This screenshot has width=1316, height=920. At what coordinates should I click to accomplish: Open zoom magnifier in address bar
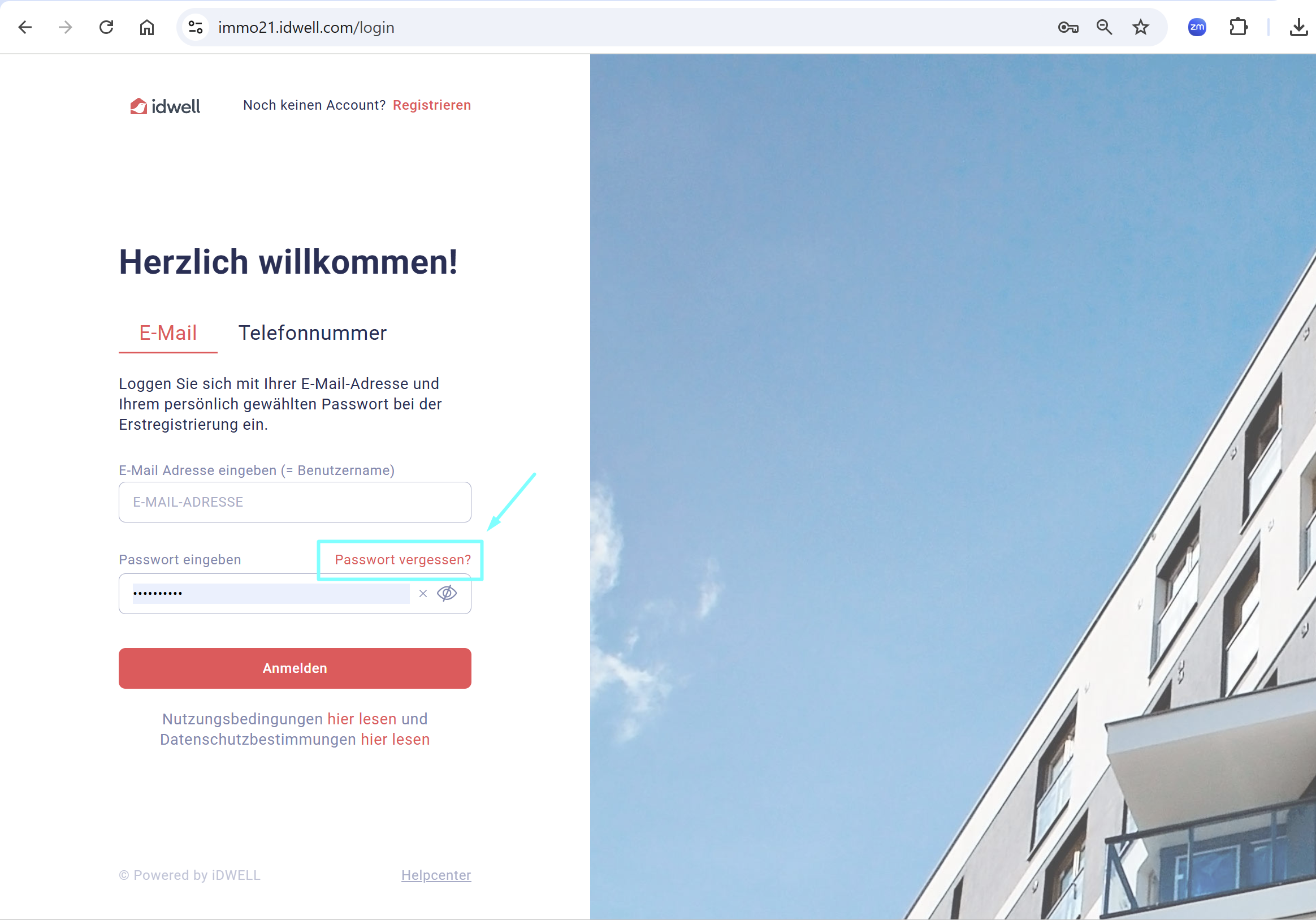1104,27
